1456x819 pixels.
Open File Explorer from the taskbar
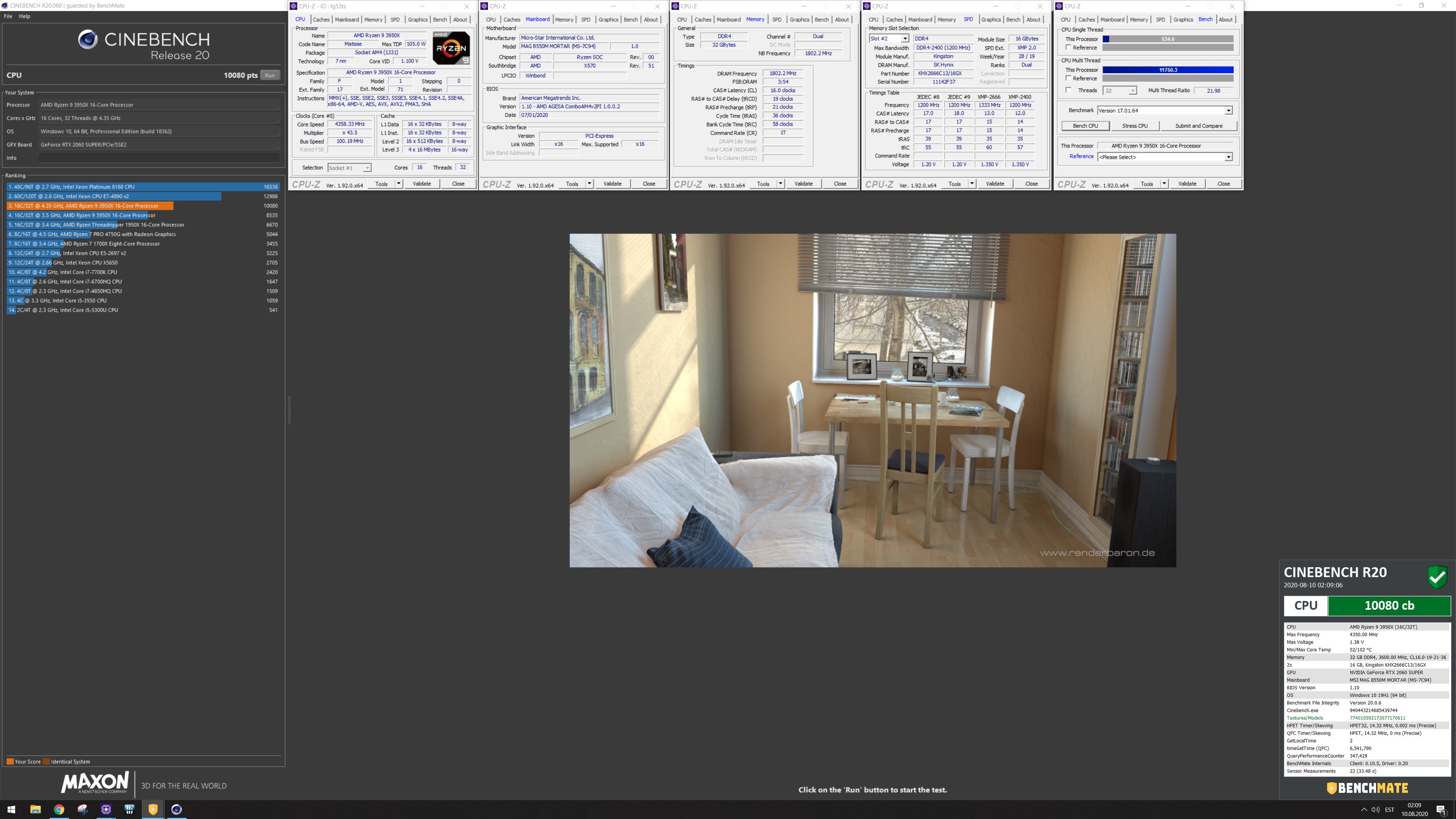35,809
